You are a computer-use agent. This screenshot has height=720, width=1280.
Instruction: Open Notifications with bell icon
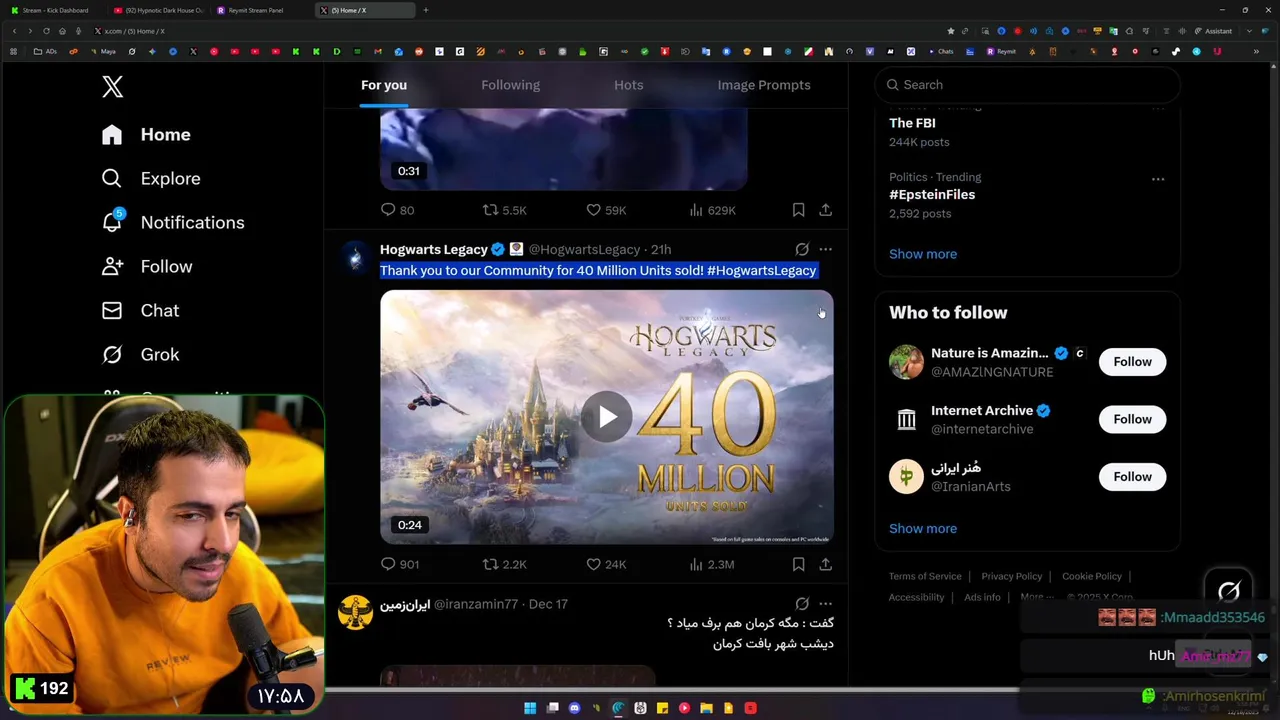[x=173, y=222]
